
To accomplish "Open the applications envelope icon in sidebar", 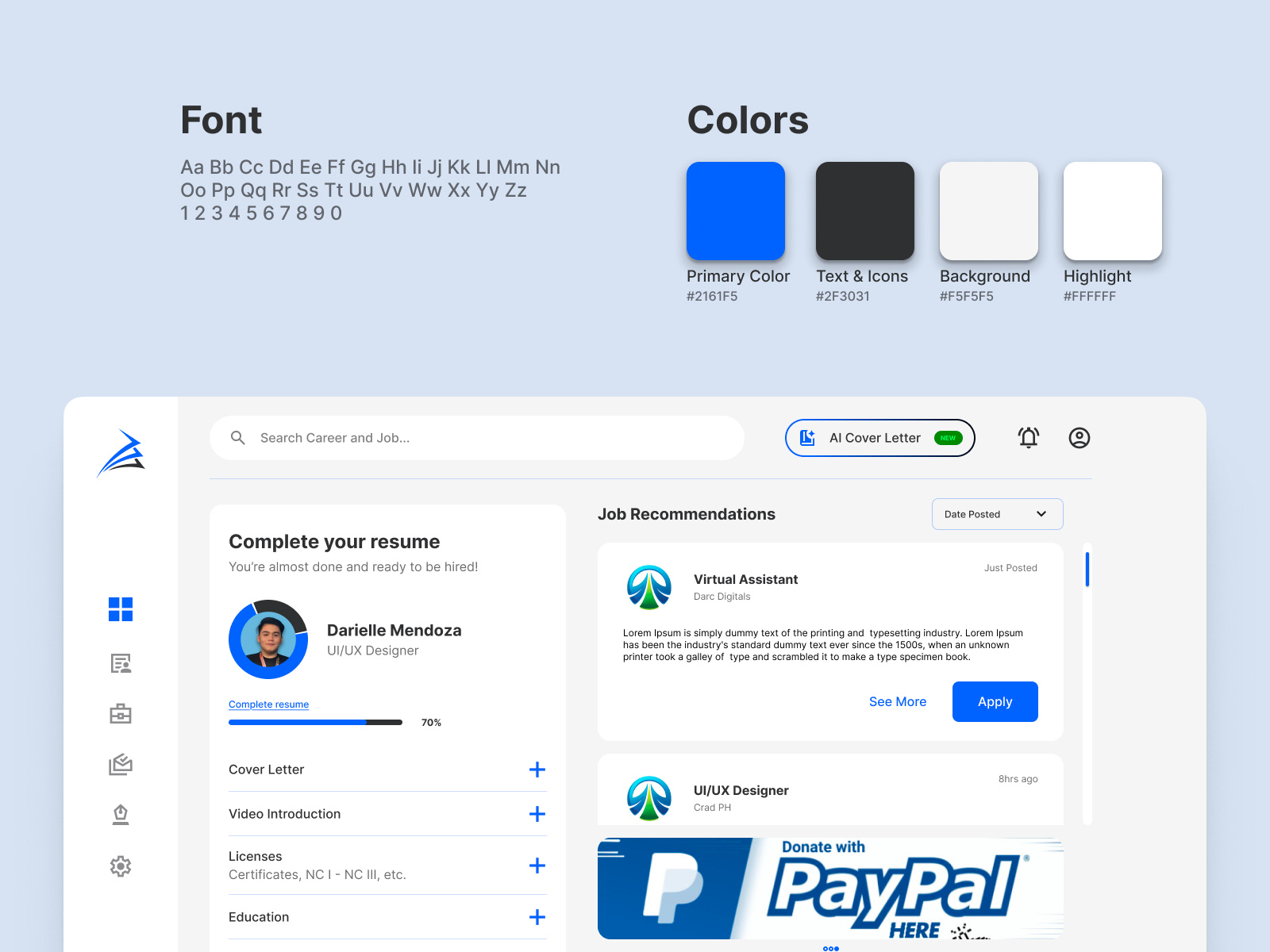I will click(121, 765).
